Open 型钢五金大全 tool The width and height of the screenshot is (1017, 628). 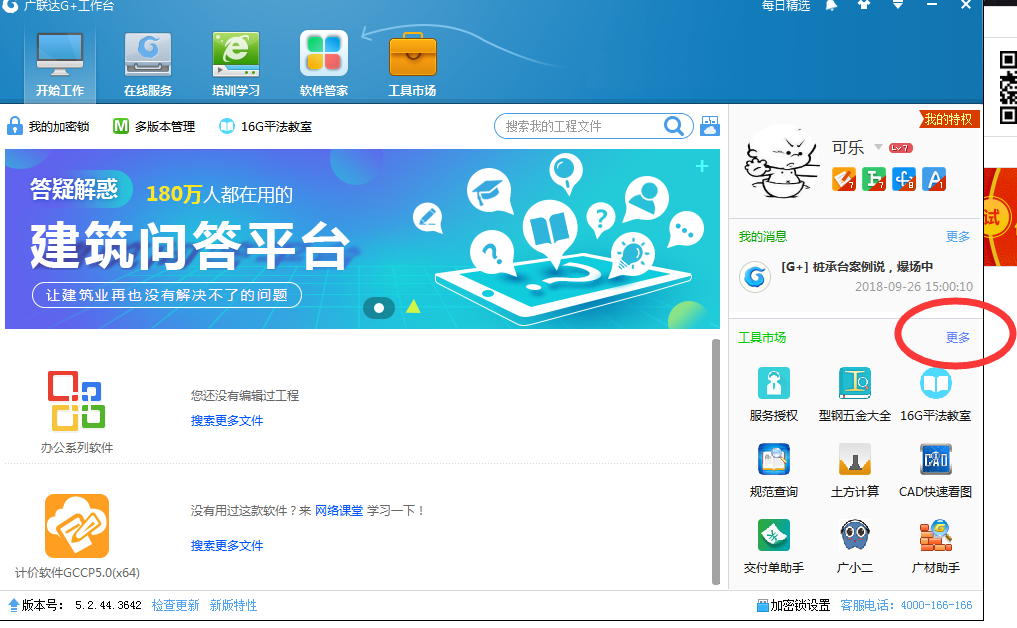click(x=855, y=394)
